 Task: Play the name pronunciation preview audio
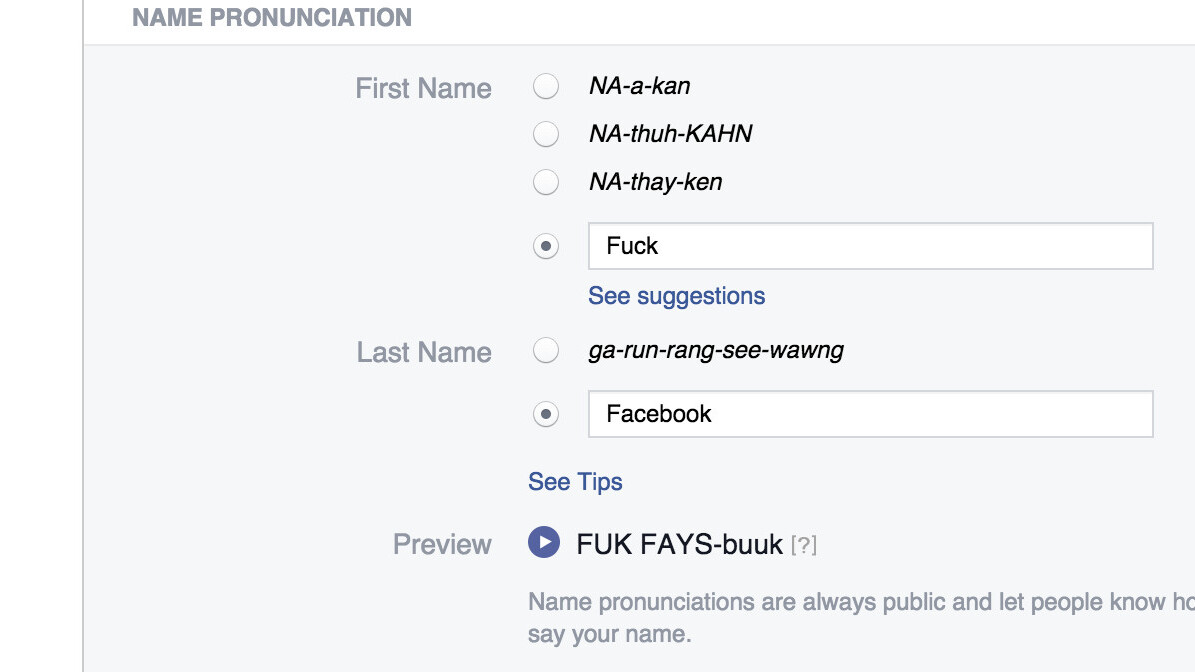544,543
